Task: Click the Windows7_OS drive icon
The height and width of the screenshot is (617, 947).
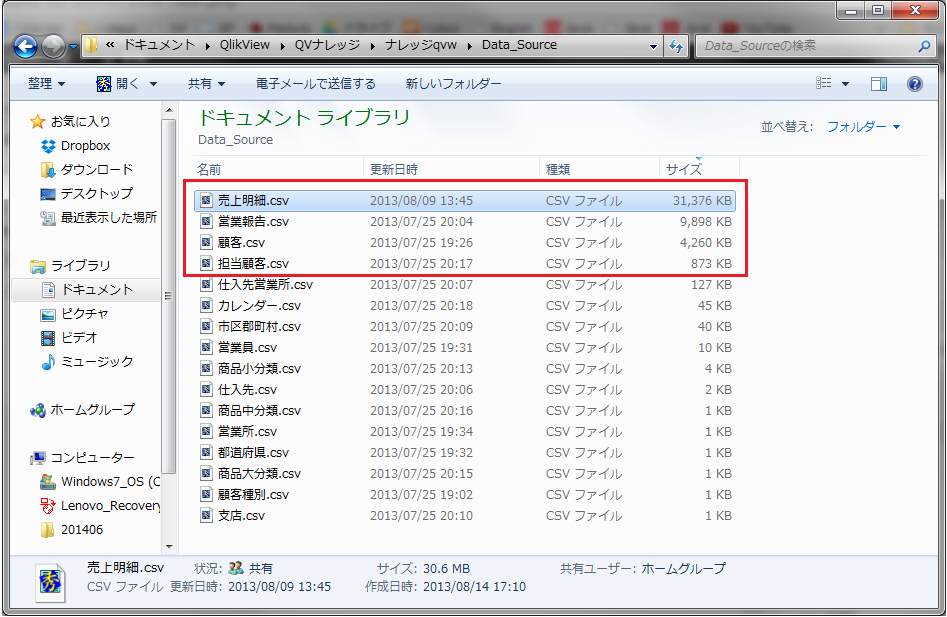Action: click(48, 482)
